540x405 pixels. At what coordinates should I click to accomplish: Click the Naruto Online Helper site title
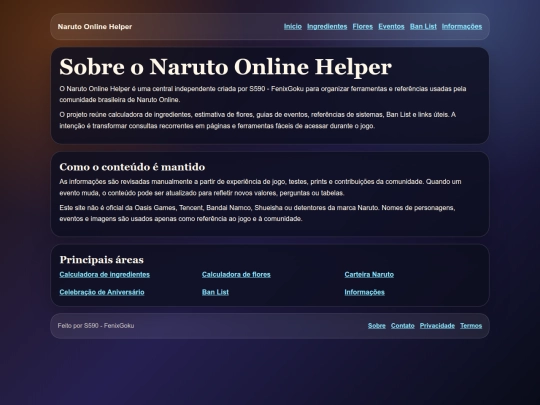coord(95,27)
